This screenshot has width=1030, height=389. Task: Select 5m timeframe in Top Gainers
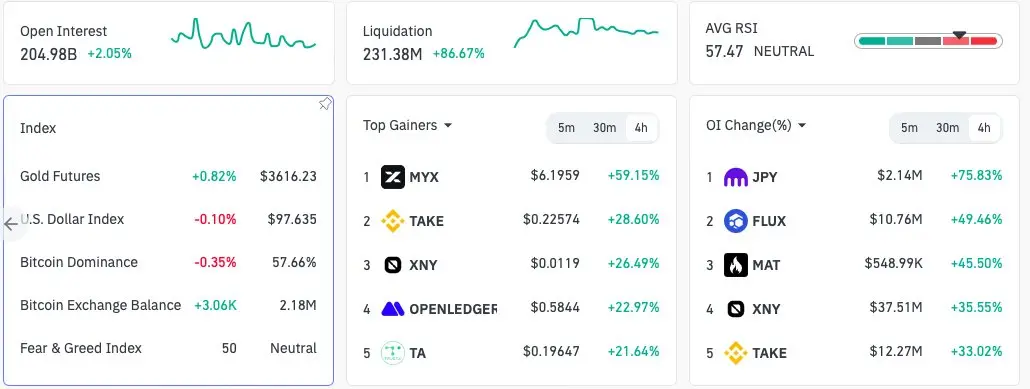(566, 128)
